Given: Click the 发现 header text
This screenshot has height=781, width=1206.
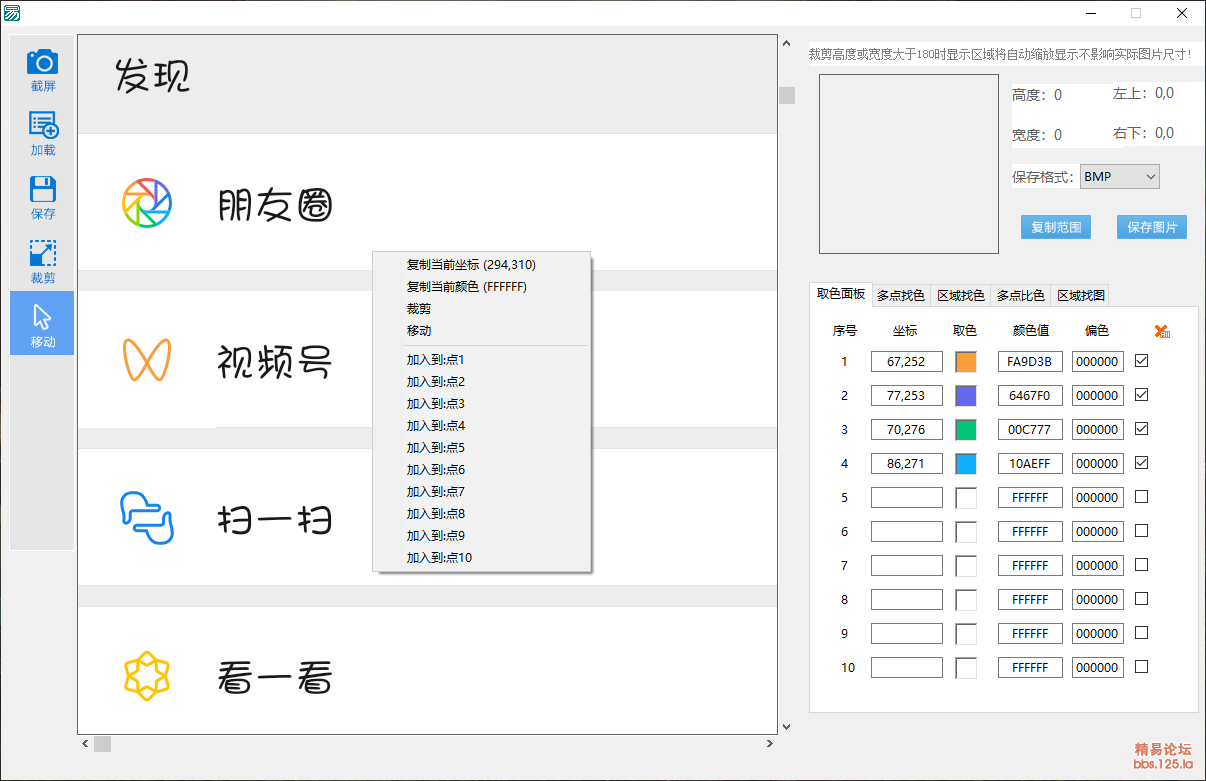Looking at the screenshot, I should [x=153, y=76].
